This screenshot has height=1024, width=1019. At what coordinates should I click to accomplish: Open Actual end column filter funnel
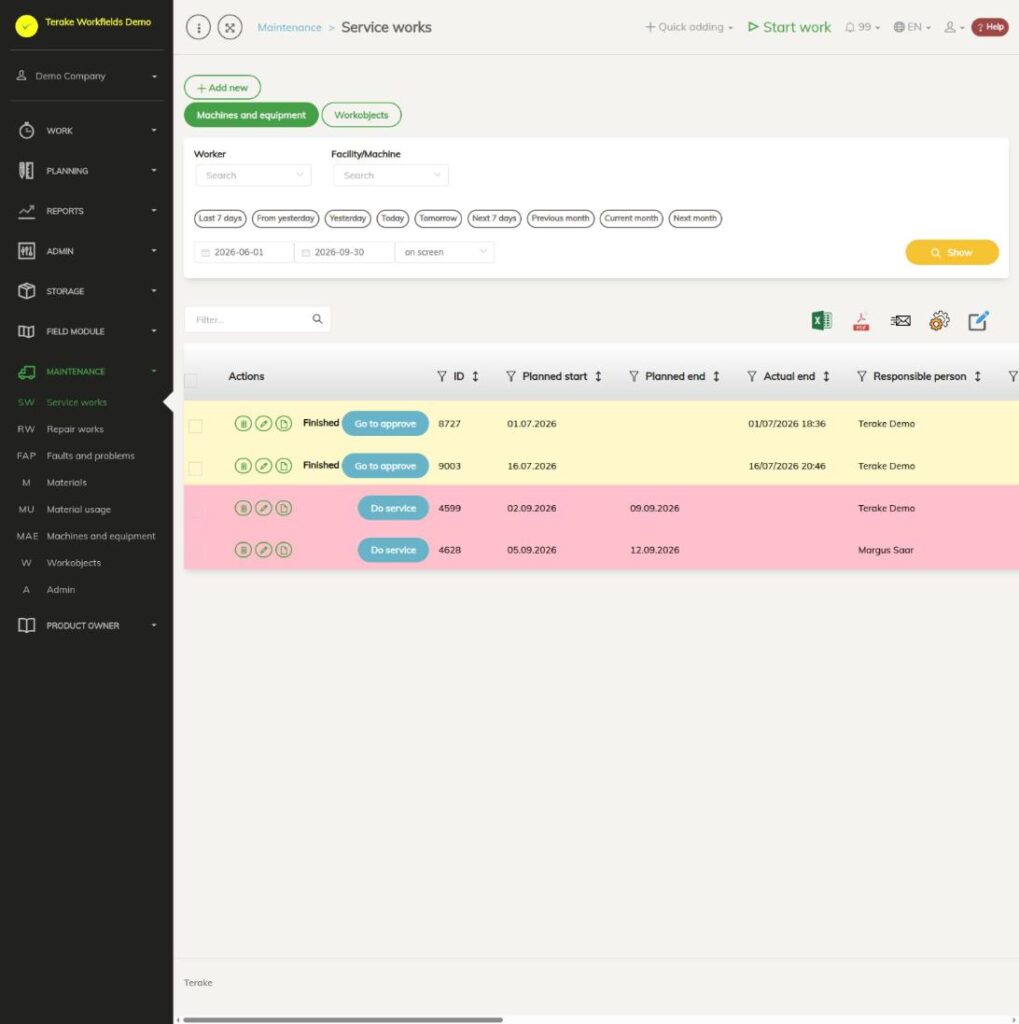tap(752, 376)
